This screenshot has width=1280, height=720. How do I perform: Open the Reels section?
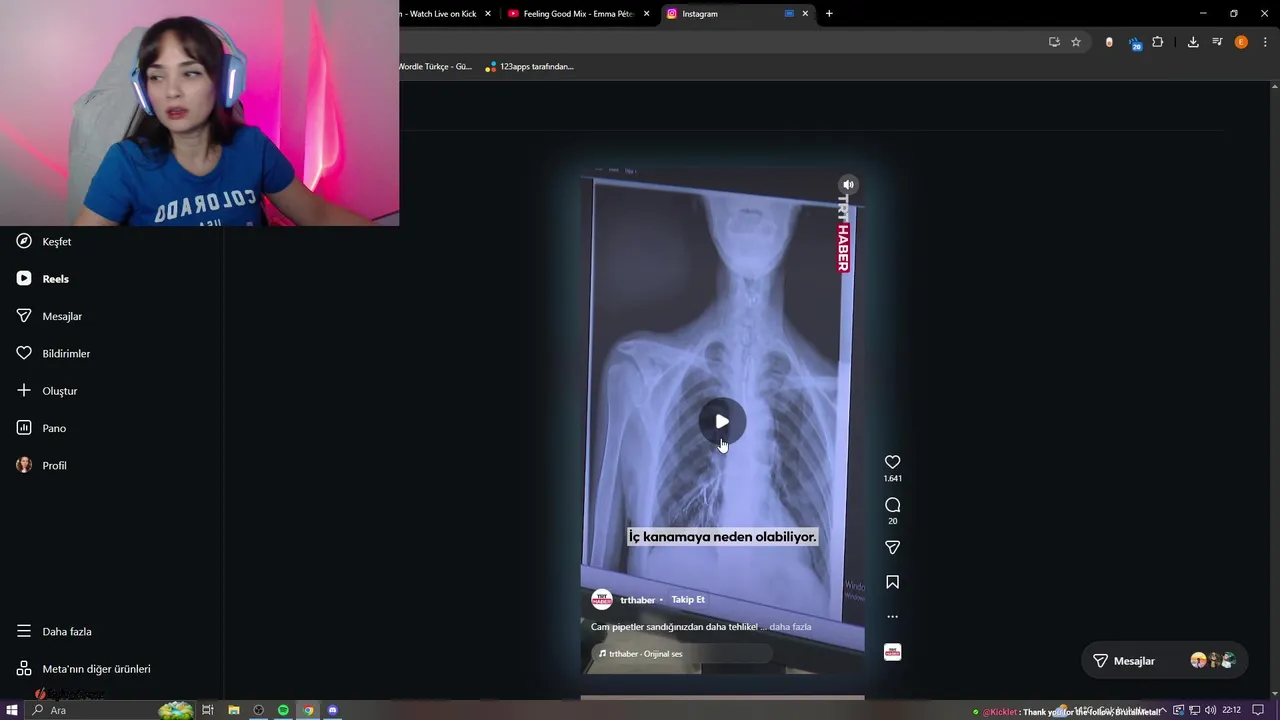pos(43,278)
